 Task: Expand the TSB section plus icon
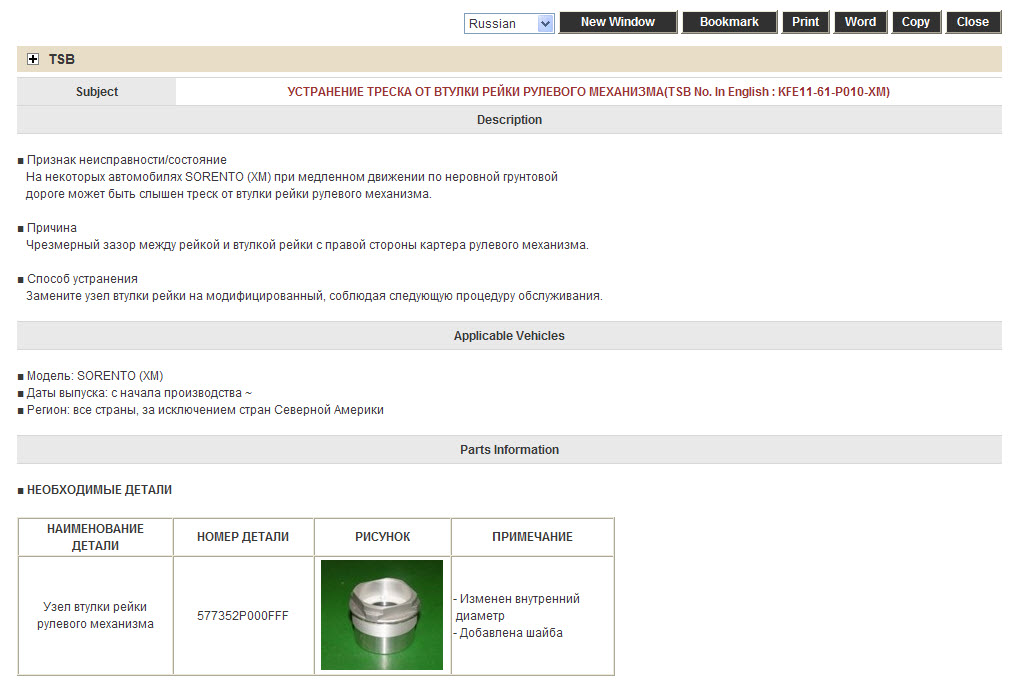click(33, 60)
